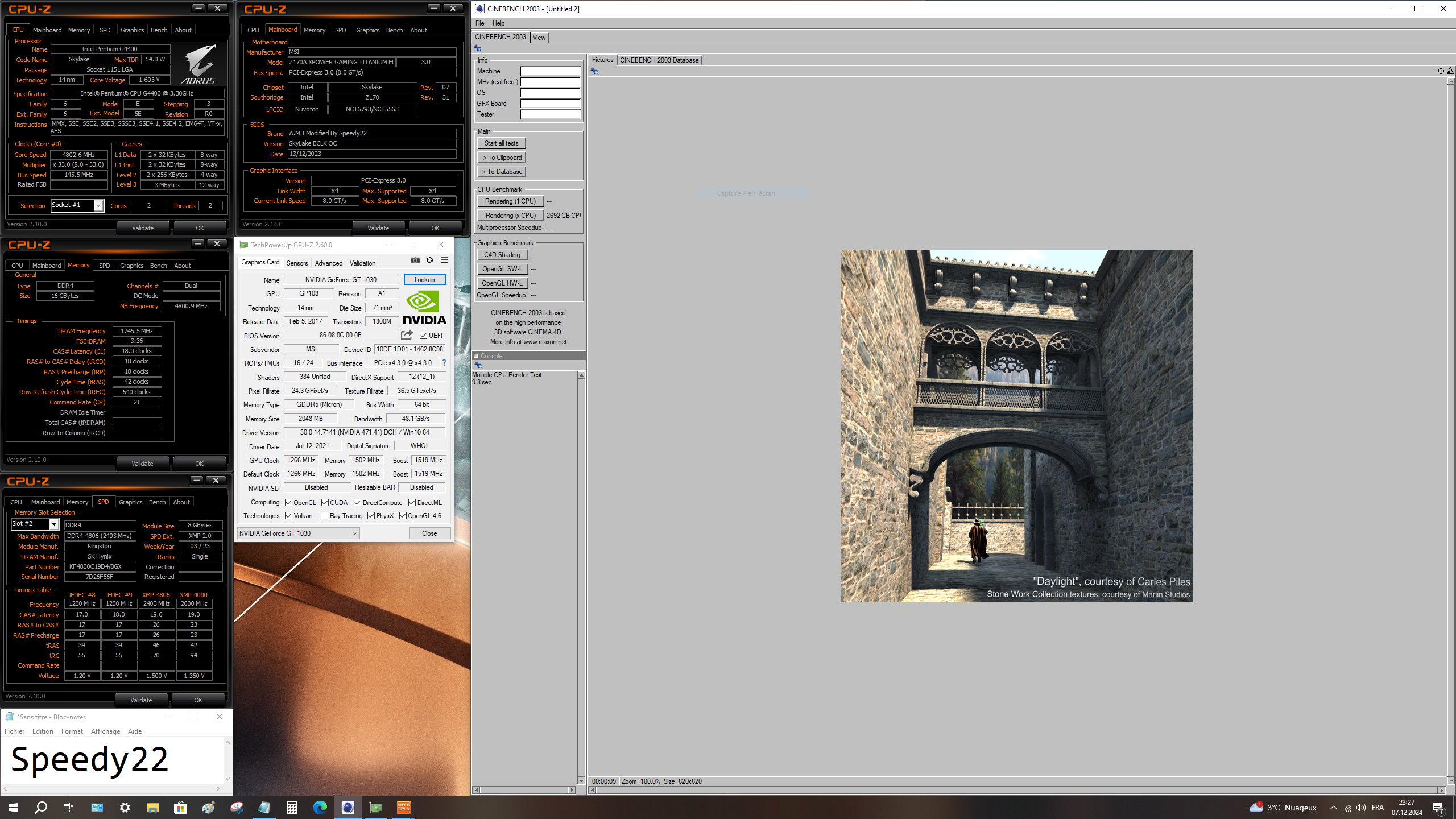Click the pin icon in Console panel

click(478, 365)
